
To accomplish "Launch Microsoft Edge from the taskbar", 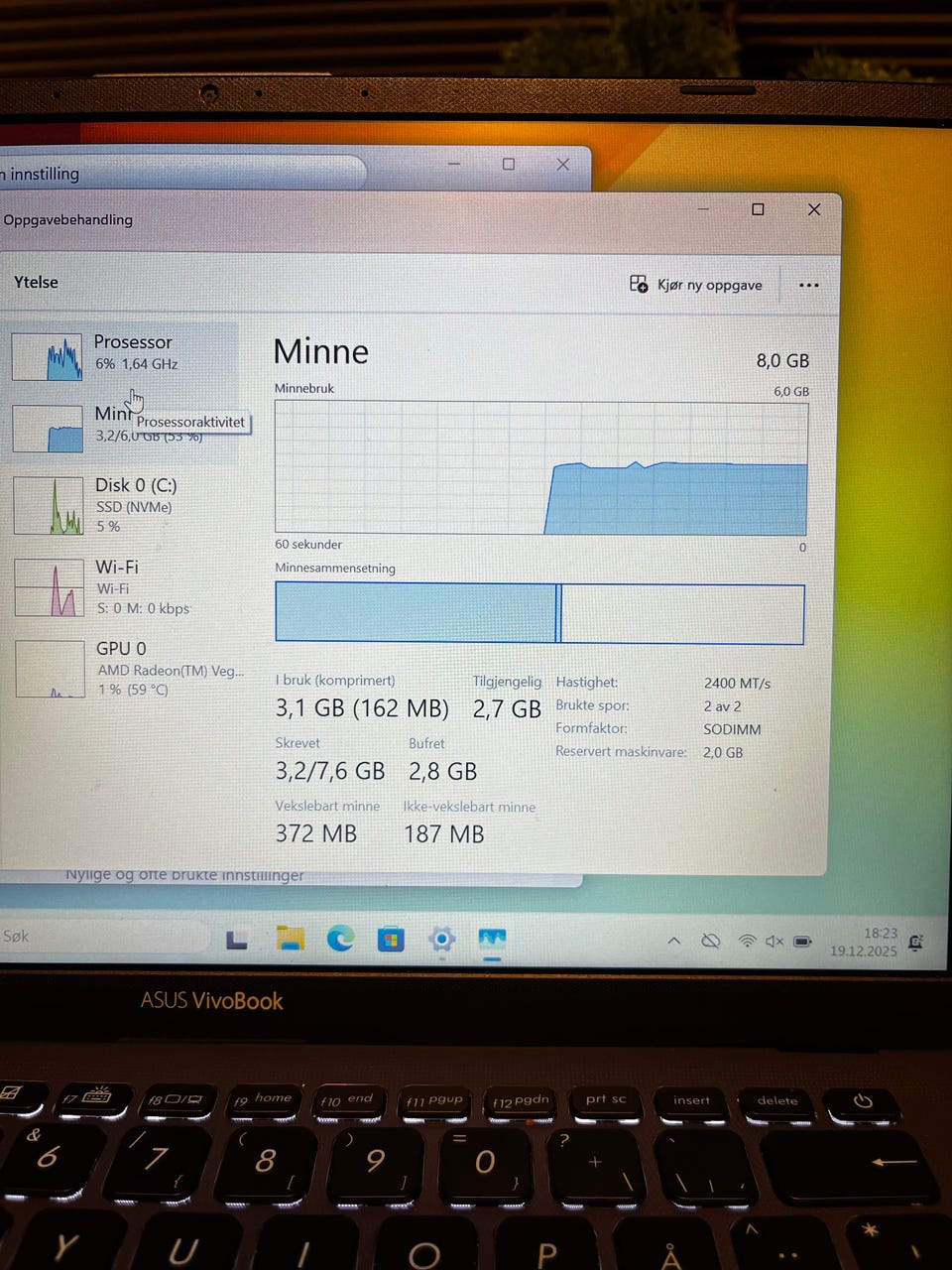I will [340, 938].
